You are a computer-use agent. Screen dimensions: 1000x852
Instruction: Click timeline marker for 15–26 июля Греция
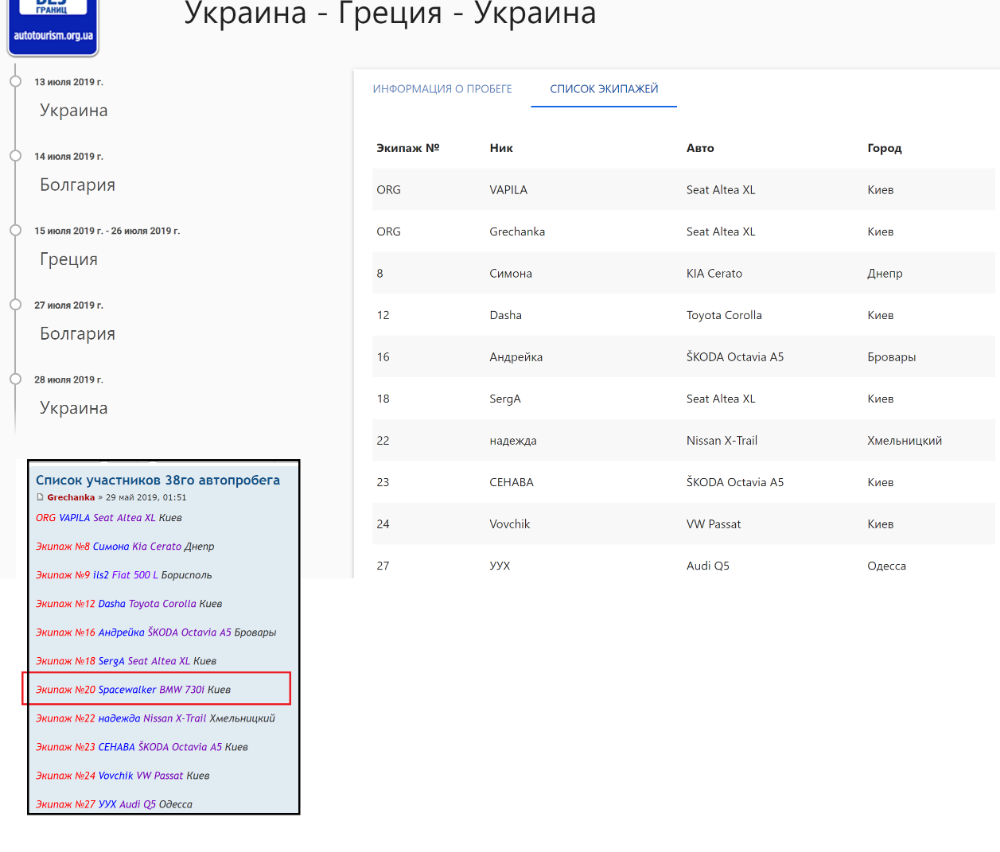click(15, 230)
